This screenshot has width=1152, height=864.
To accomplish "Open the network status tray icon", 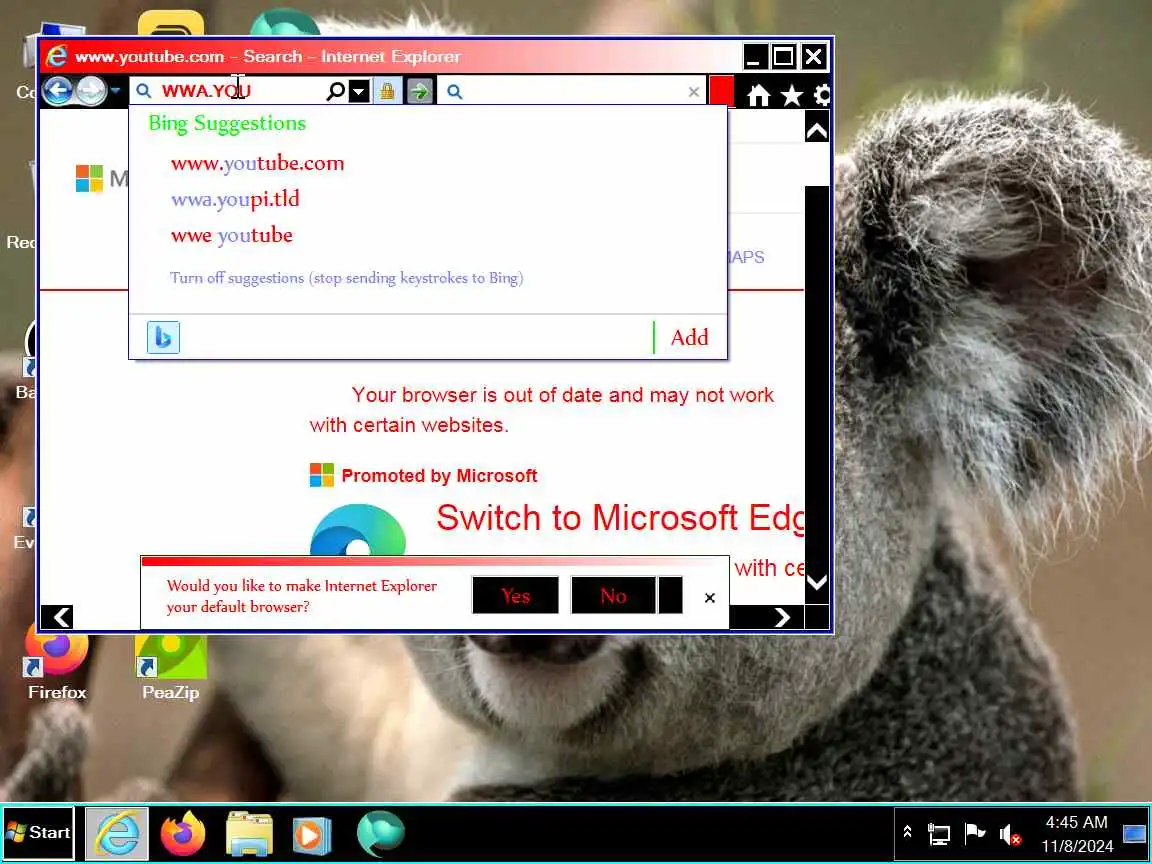I will [x=939, y=834].
